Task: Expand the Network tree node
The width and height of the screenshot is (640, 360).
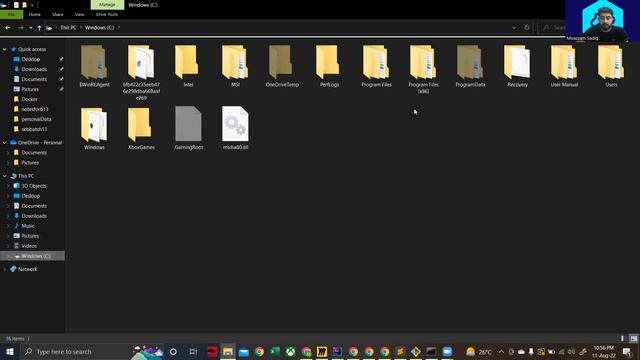Action: click(4, 269)
